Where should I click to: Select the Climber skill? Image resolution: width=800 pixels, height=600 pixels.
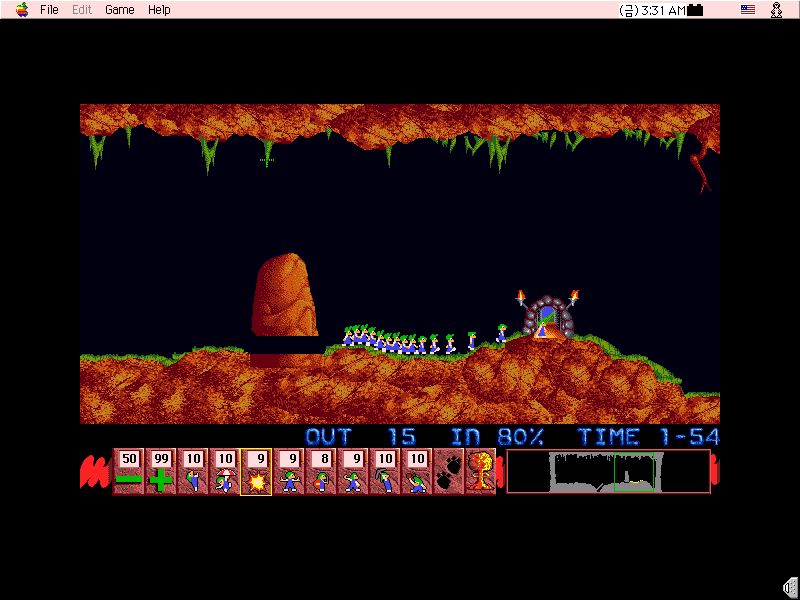tap(192, 472)
